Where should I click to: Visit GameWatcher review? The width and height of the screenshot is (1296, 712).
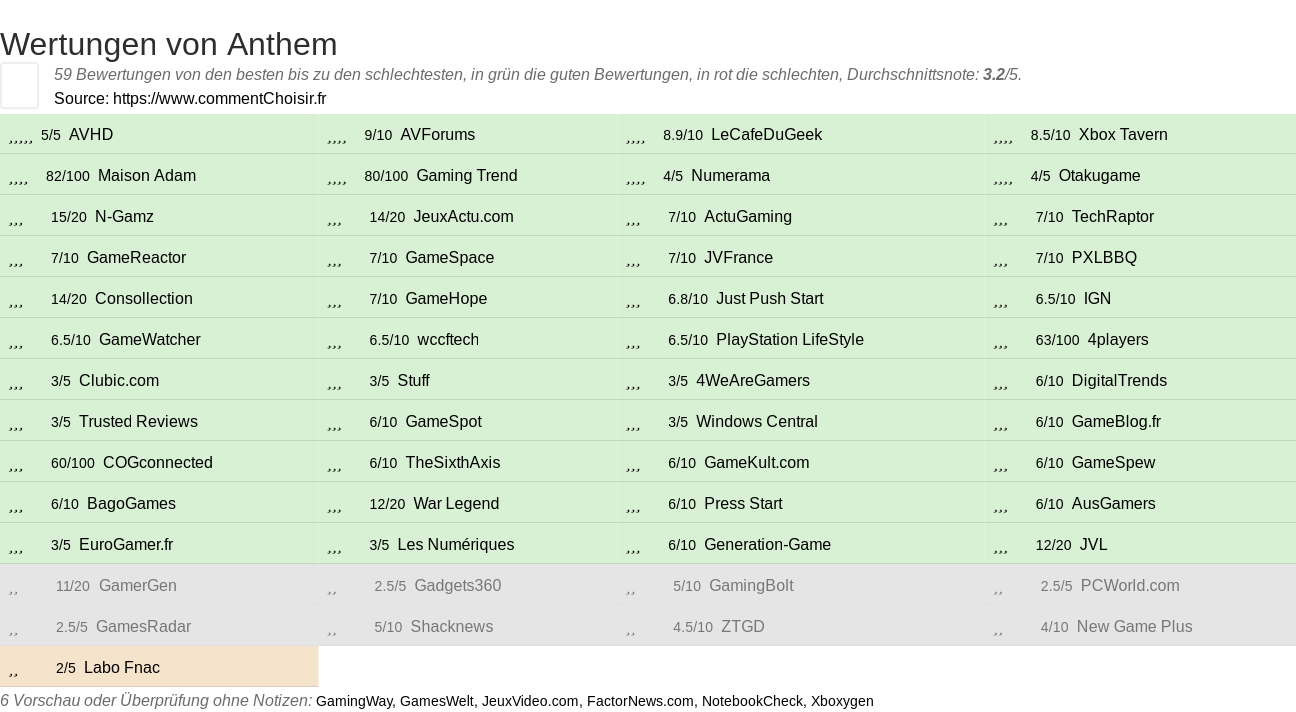point(150,340)
